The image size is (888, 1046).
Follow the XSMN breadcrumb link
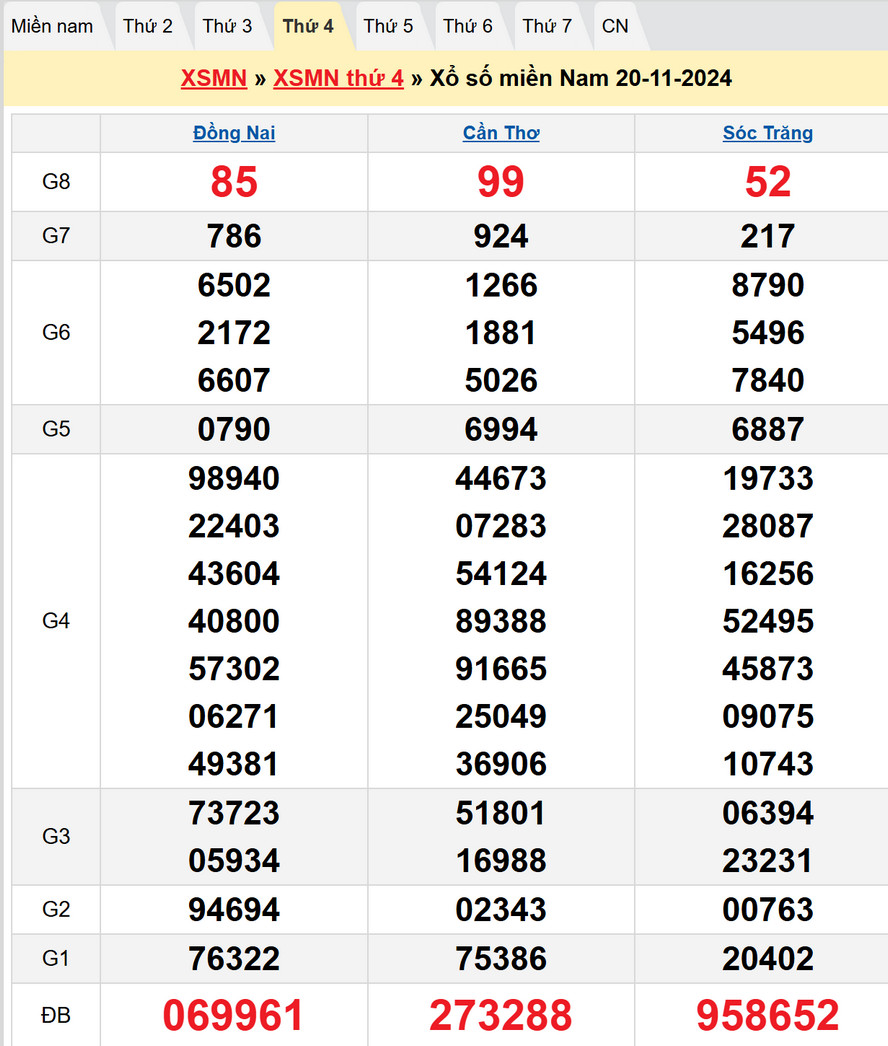pos(213,78)
